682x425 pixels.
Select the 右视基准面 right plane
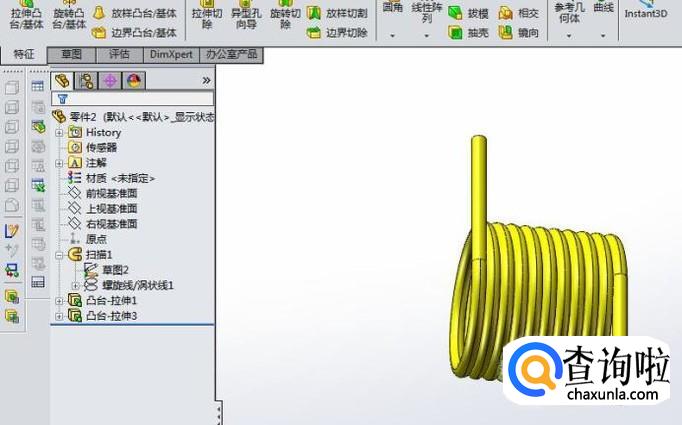click(103, 224)
